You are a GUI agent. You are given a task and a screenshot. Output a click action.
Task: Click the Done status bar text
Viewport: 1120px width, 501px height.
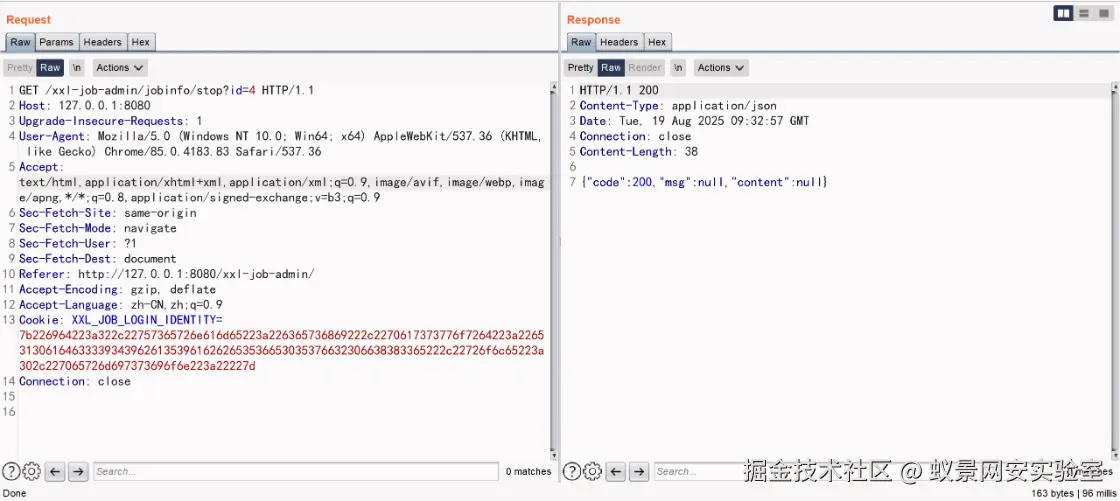coord(14,493)
